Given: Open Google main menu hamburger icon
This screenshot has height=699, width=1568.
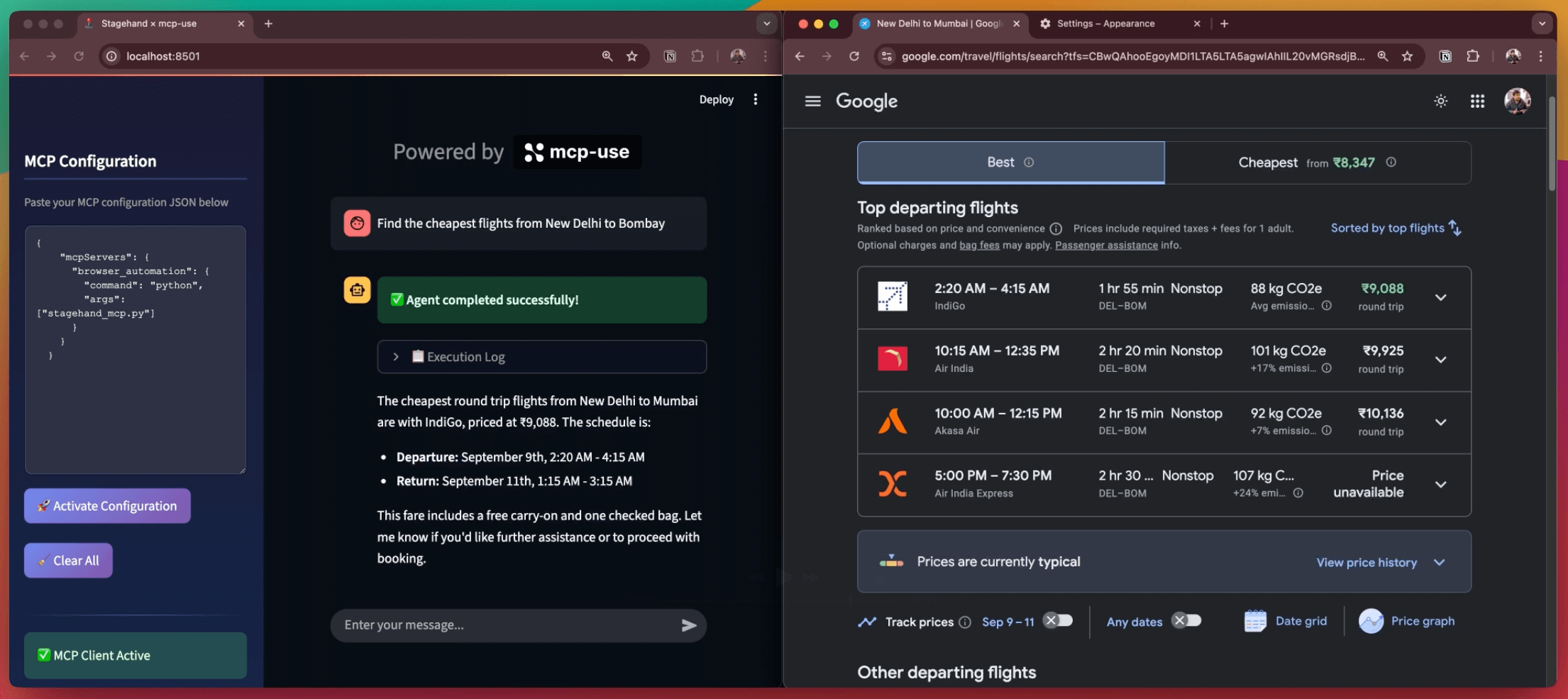Looking at the screenshot, I should pyautogui.click(x=813, y=101).
